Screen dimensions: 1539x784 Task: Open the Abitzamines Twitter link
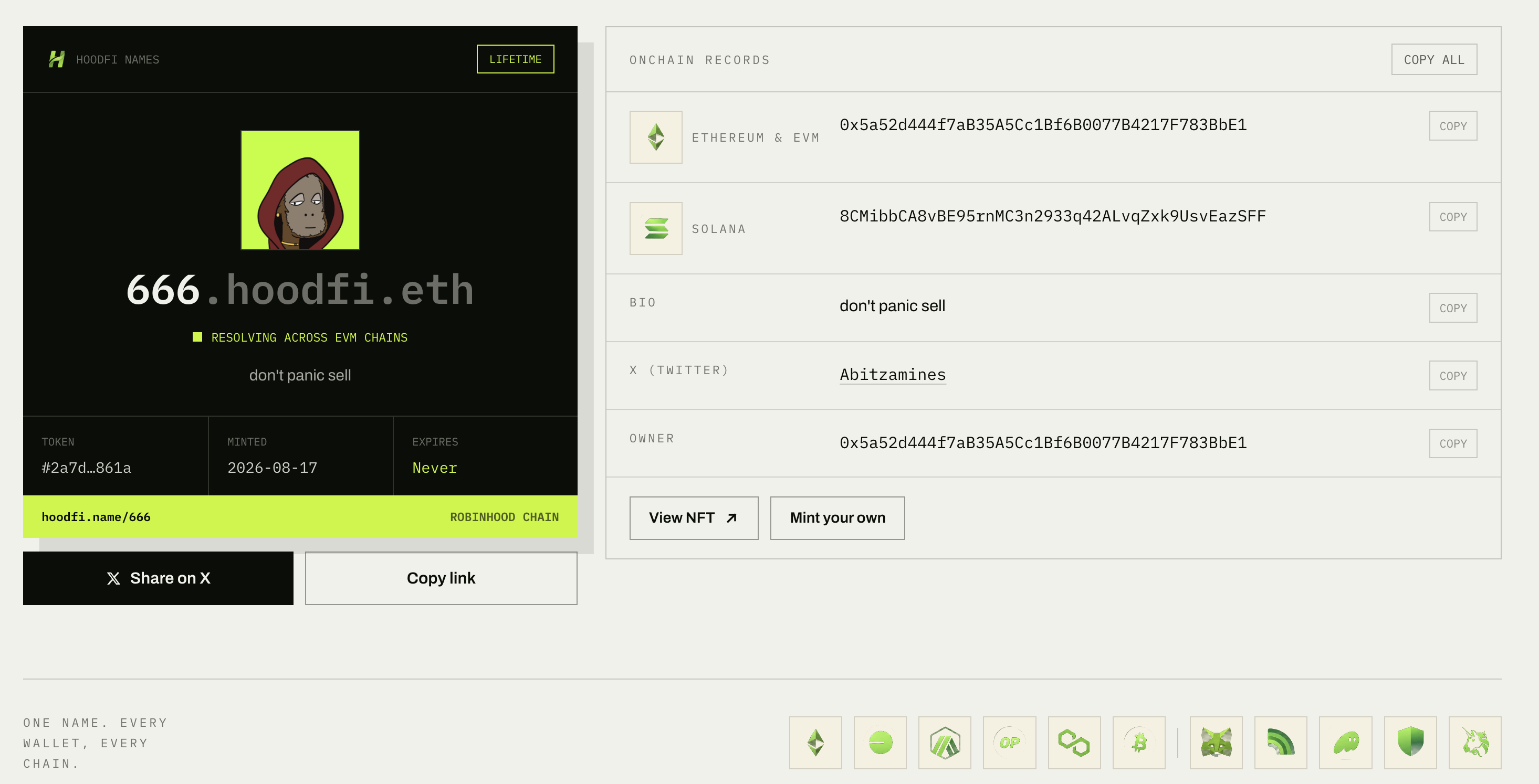[x=893, y=374]
